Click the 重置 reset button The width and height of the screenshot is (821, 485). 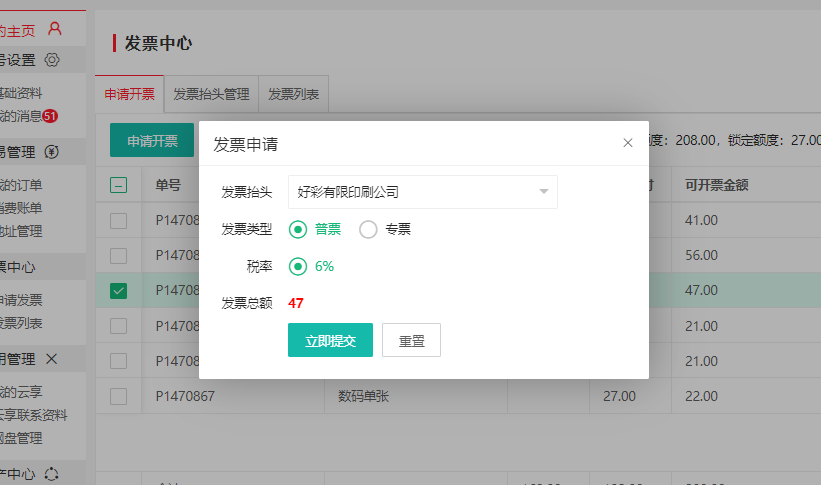pos(411,340)
